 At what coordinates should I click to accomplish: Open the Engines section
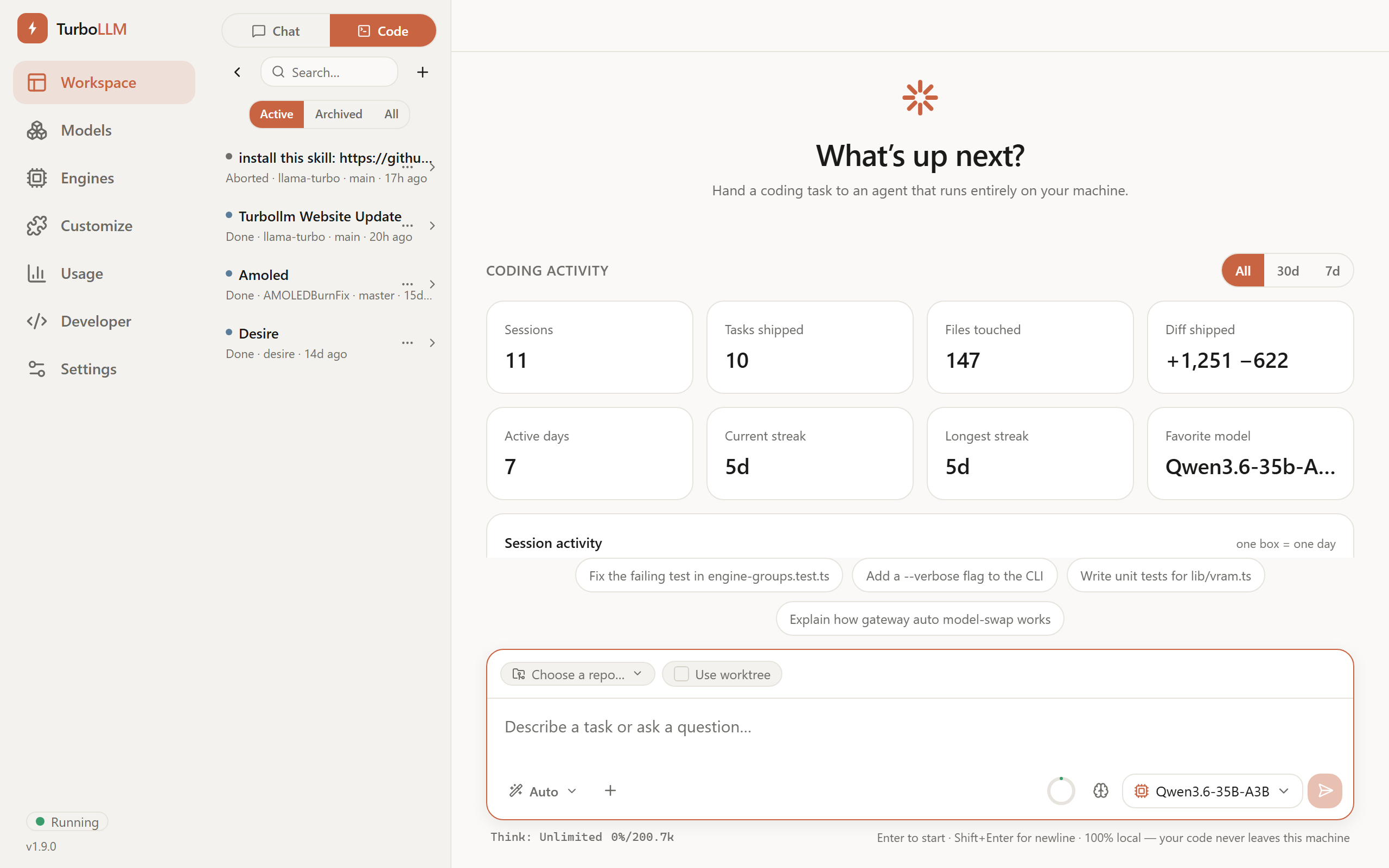[x=104, y=178]
